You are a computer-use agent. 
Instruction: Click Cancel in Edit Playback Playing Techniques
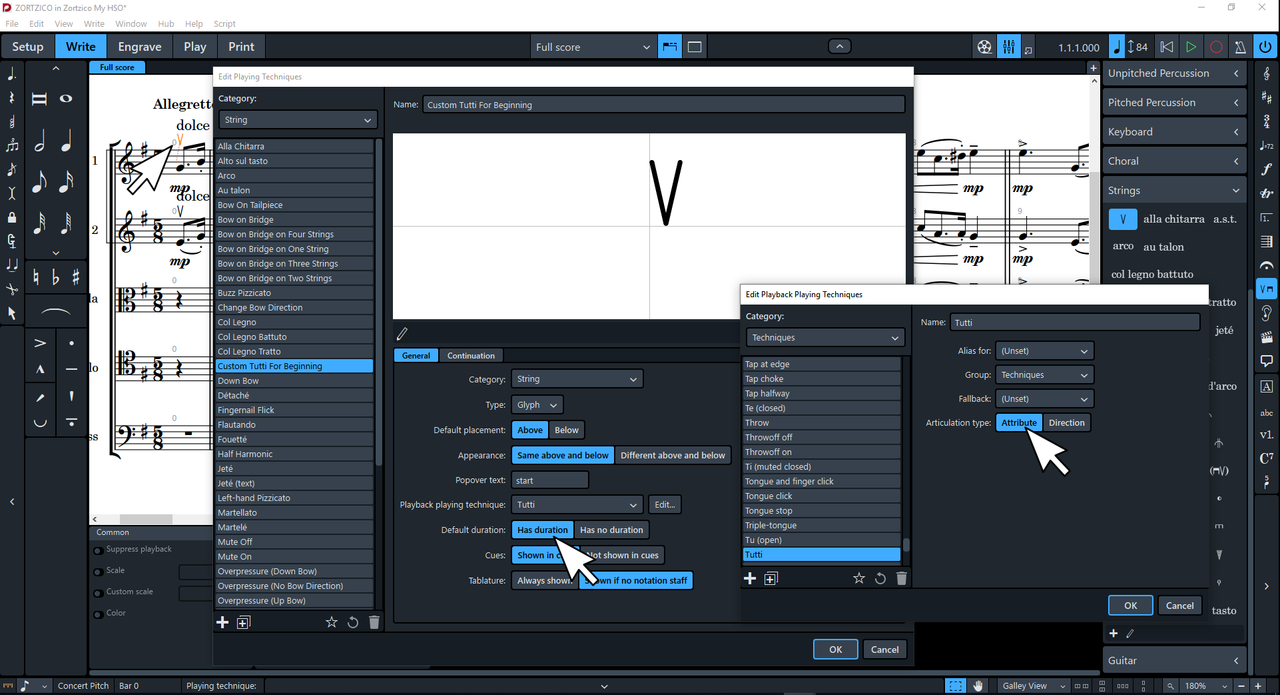click(x=1180, y=605)
